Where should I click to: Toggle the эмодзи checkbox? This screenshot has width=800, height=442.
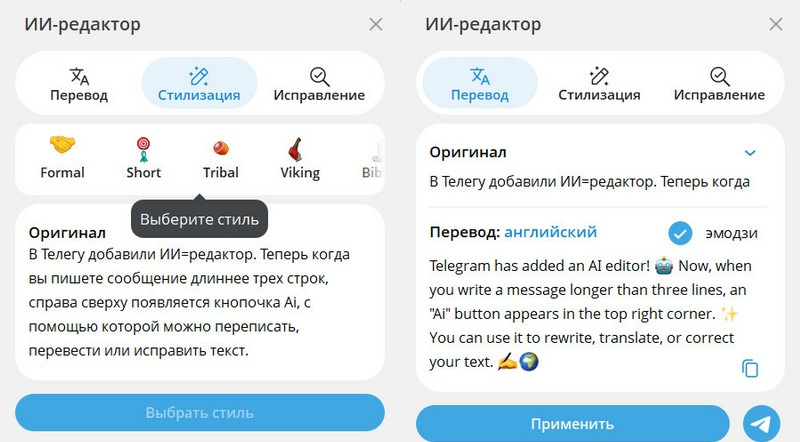point(681,233)
